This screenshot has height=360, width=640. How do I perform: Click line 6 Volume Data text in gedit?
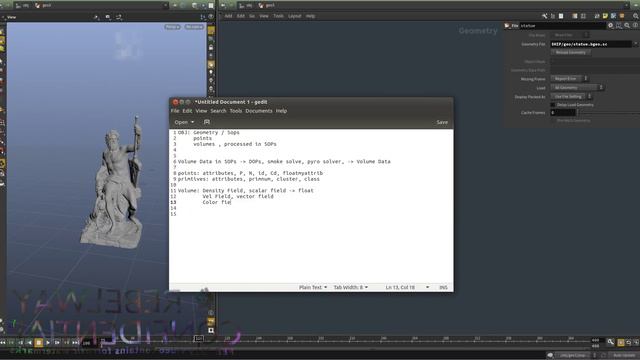tap(284, 162)
